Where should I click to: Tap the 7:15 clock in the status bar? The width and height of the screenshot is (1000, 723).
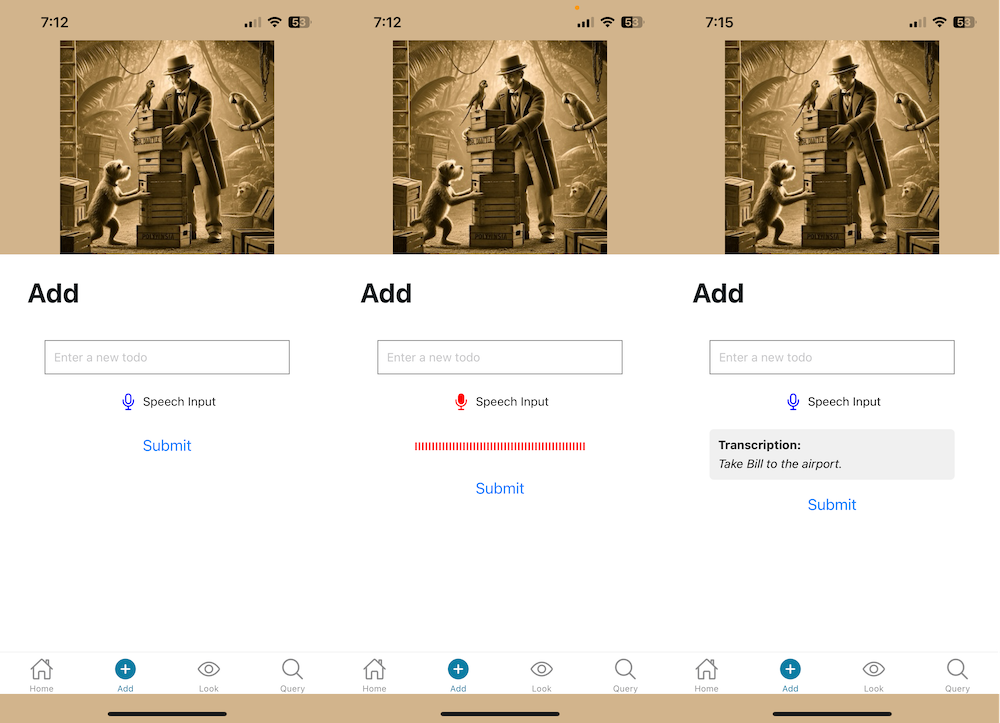(719, 22)
